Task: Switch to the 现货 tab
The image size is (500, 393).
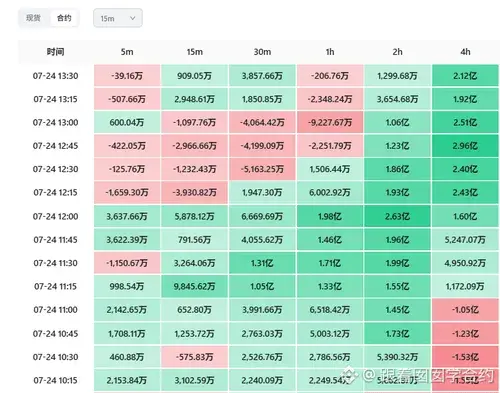Action: tap(33, 18)
